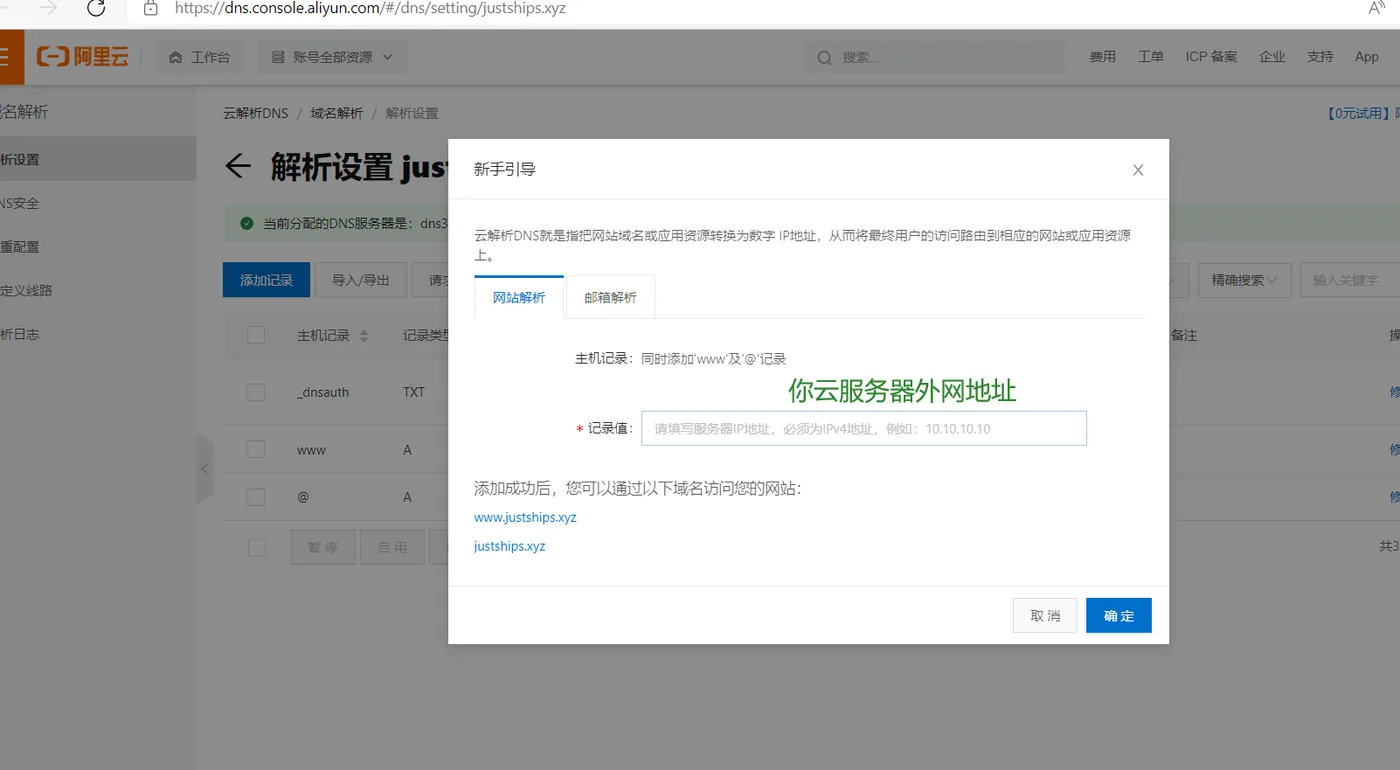The width and height of the screenshot is (1400, 770).
Task: Sort by the 主机记录 column arrows
Action: coord(364,336)
